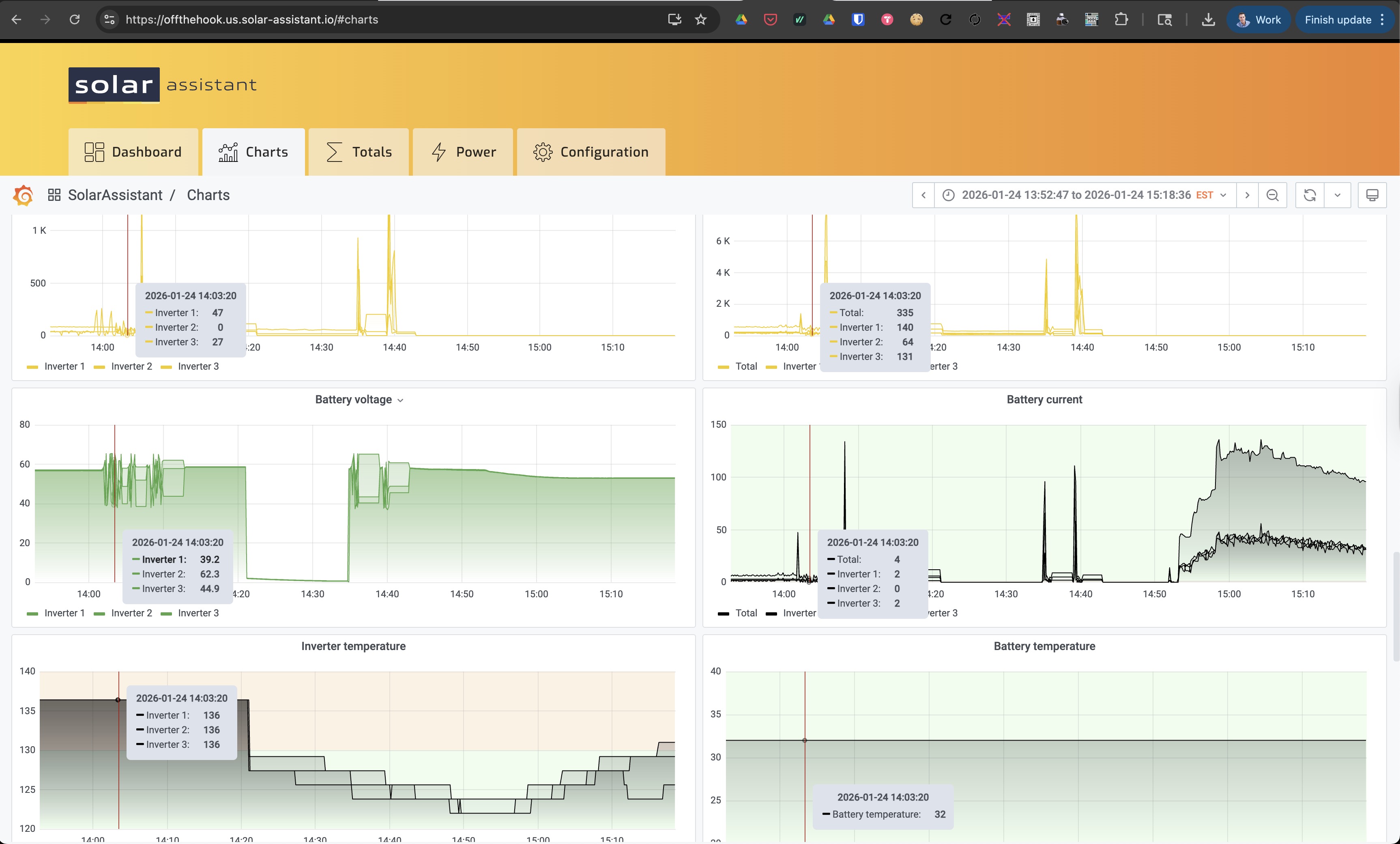This screenshot has height=844, width=1400.
Task: Open the browser downloads icon
Action: click(x=1208, y=19)
